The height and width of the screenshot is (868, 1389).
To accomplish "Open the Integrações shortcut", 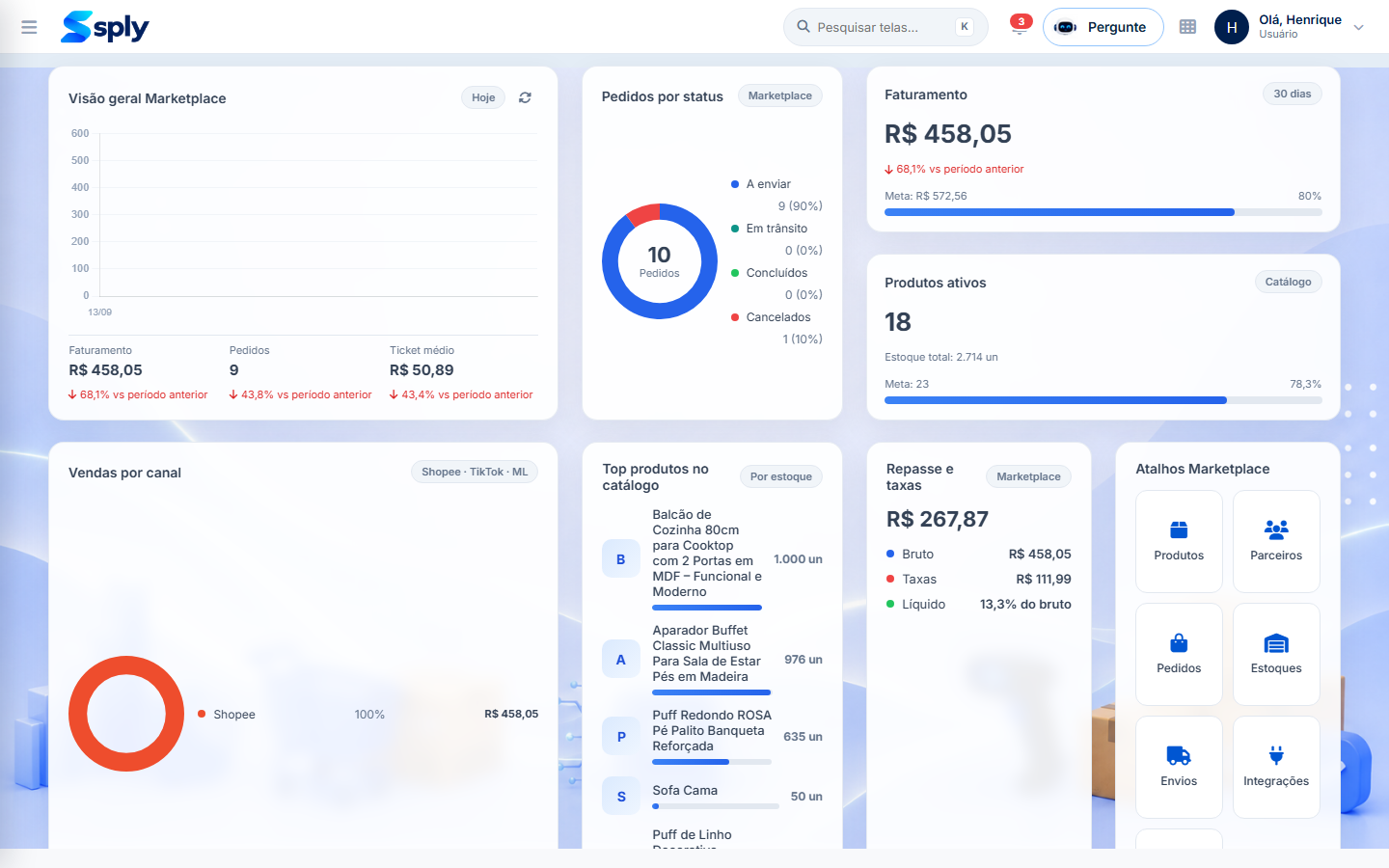I will pos(1276,767).
